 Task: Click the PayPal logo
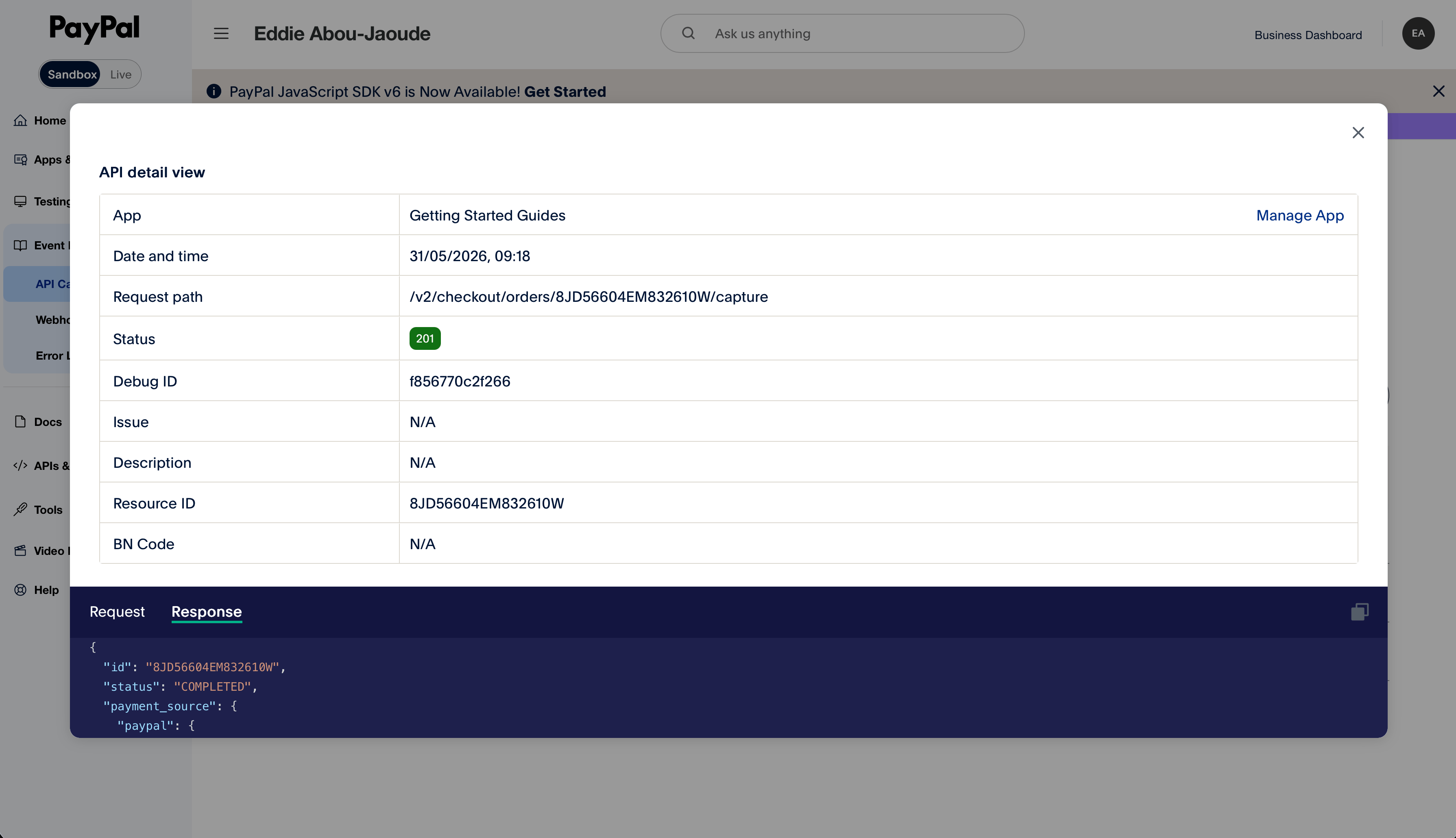pyautogui.click(x=94, y=29)
